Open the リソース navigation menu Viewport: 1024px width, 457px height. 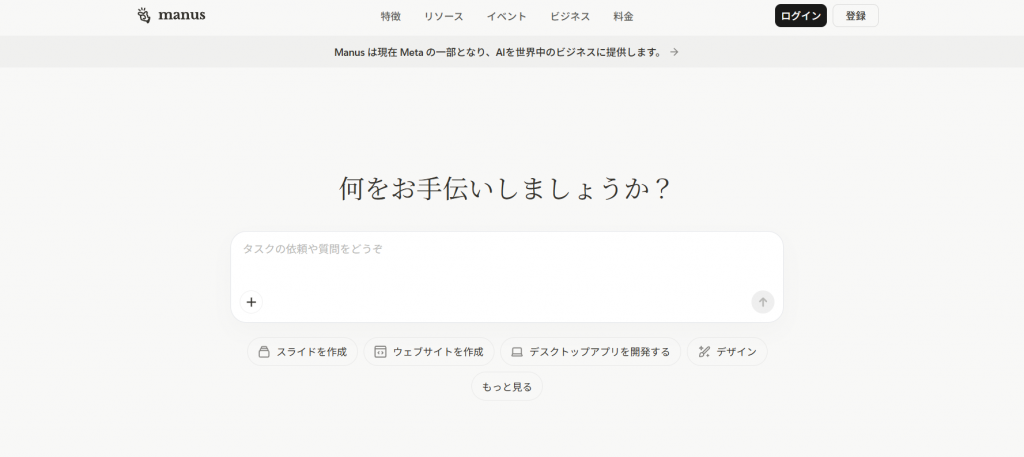pos(443,16)
